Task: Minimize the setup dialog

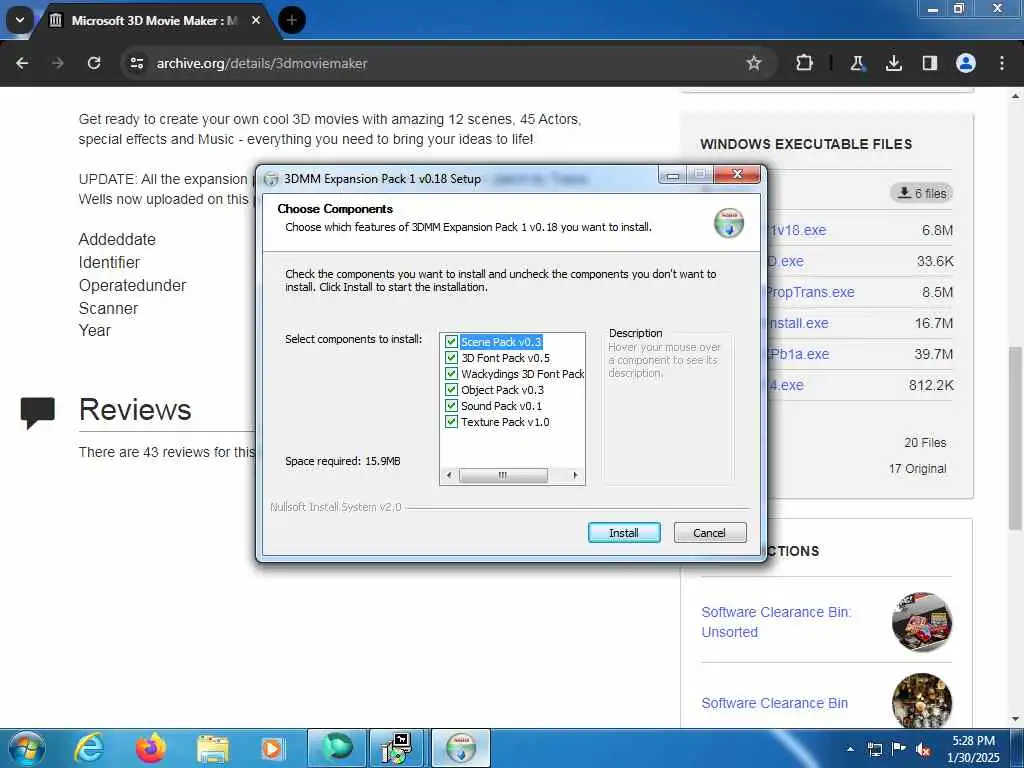Action: [x=673, y=175]
